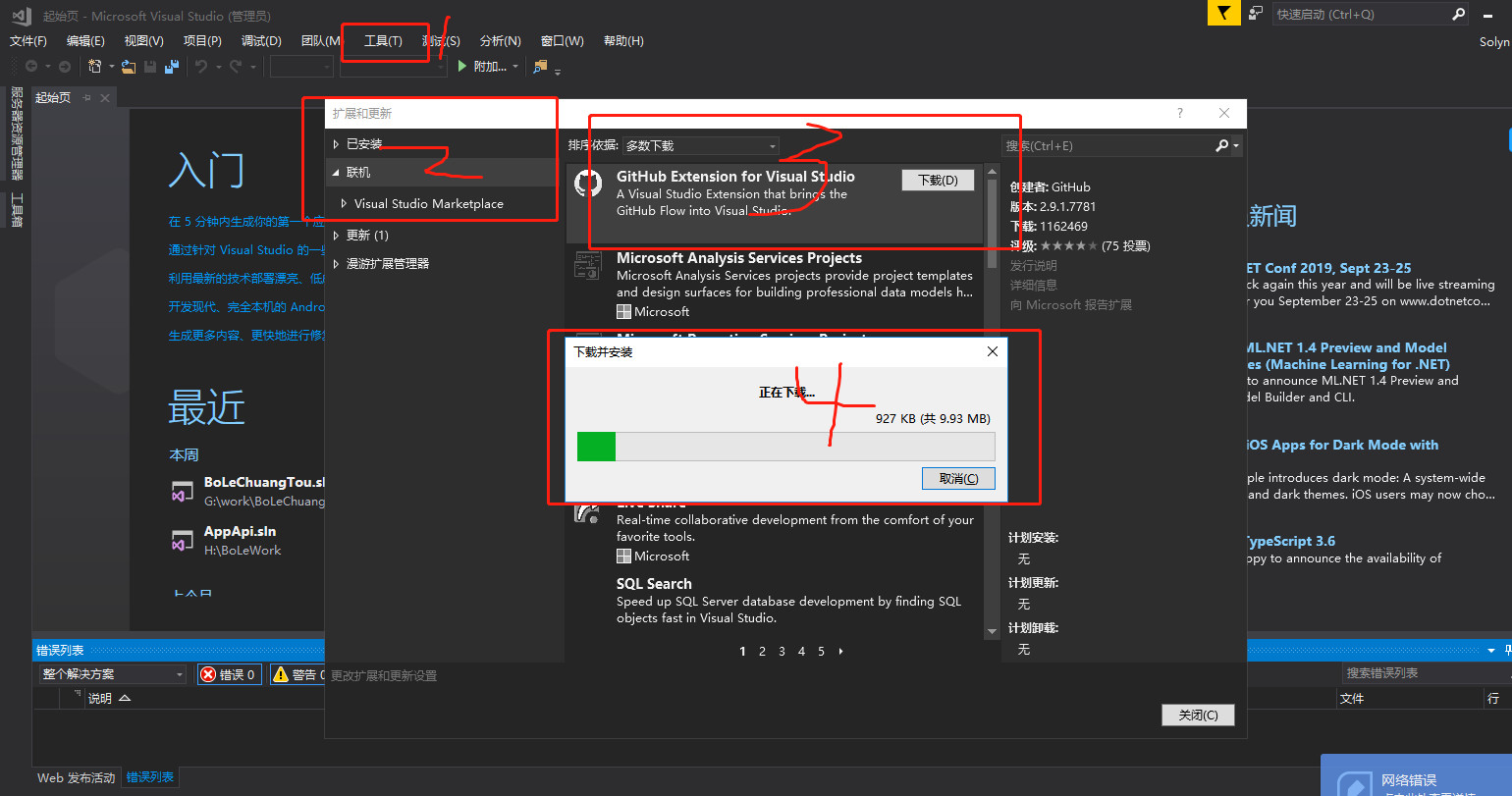
Task: Click the 更改扩展和更新设置 link
Action: point(384,675)
